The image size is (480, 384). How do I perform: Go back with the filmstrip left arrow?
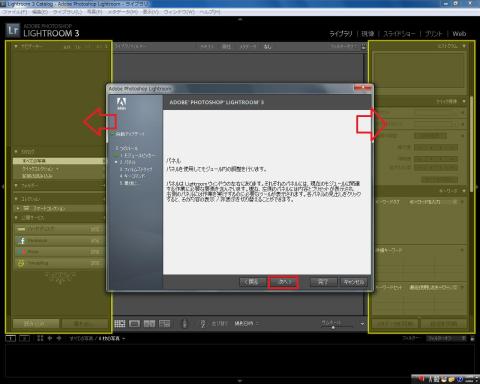click(50, 338)
